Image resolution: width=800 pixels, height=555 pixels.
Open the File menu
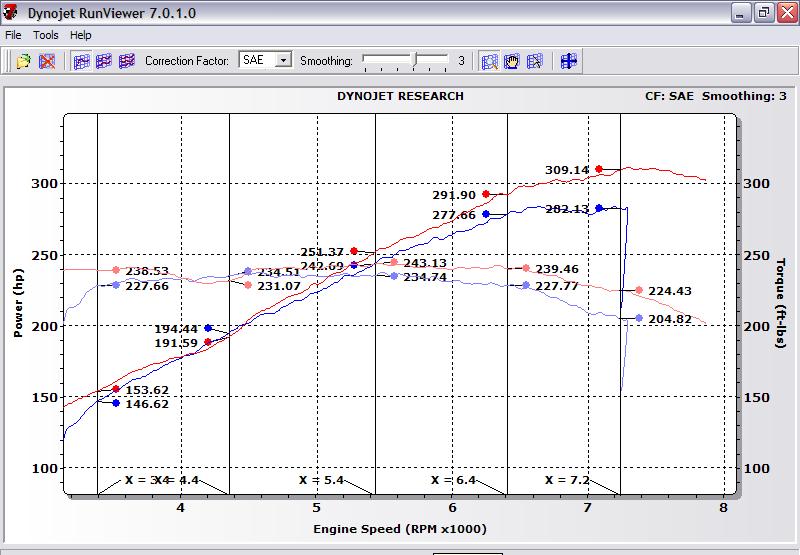coord(13,35)
